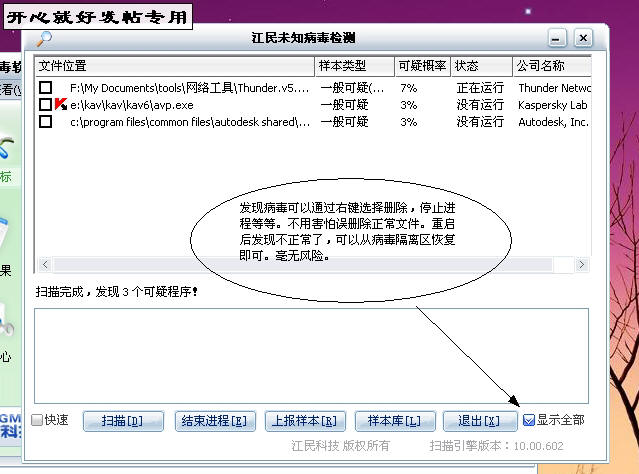The height and width of the screenshot is (474, 639).
Task: Click the 正在运行 status cell
Action: tap(480, 88)
